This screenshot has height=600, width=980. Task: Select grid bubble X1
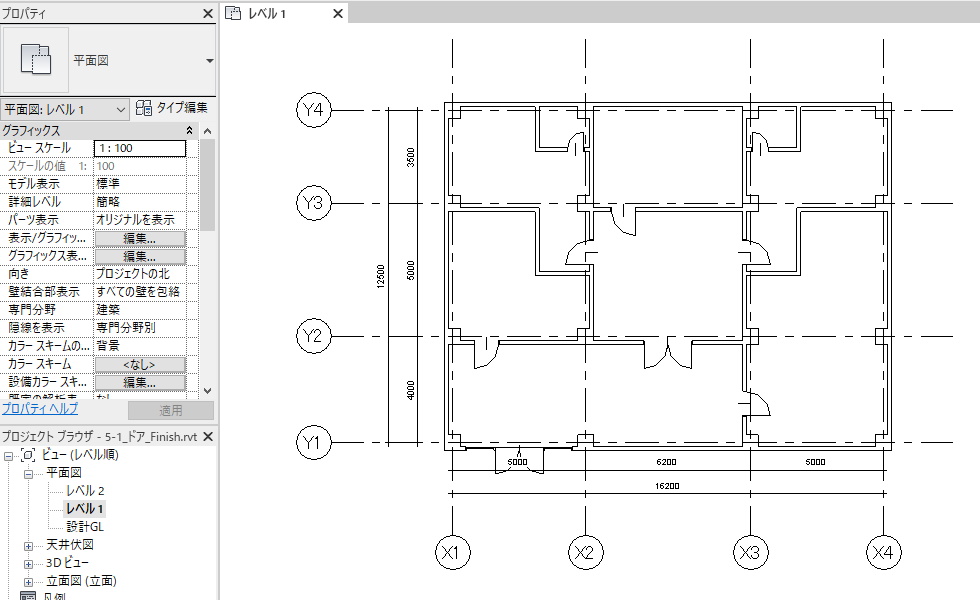(452, 552)
